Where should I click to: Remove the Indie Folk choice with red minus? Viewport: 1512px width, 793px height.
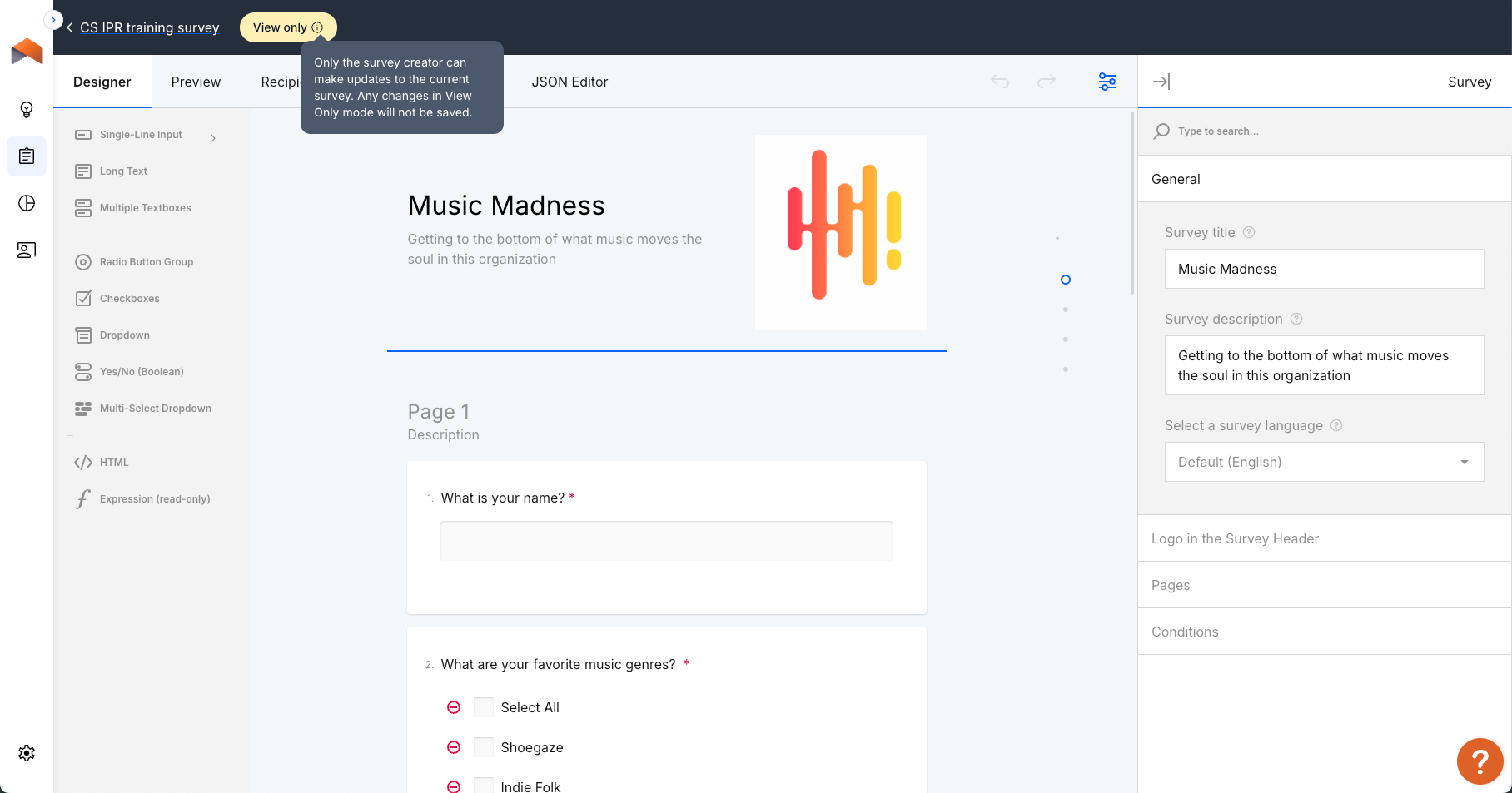click(454, 786)
